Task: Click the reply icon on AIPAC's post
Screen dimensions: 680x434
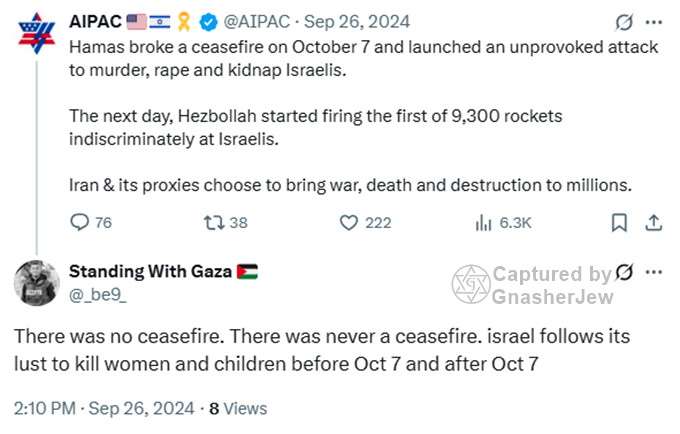Action: [x=81, y=222]
